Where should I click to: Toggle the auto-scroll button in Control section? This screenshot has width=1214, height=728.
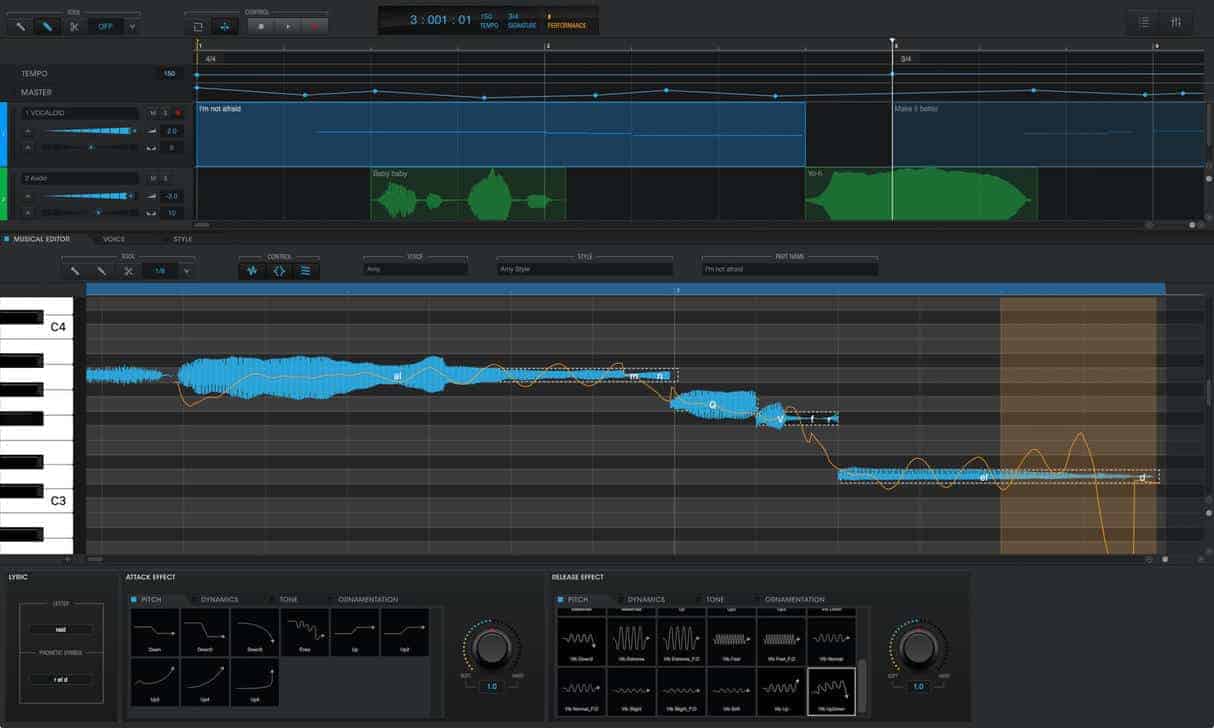coord(224,27)
